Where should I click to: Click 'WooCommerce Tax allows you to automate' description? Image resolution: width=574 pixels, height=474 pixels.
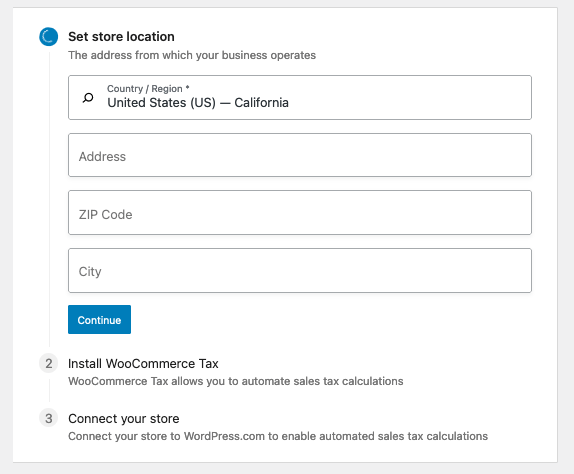(x=236, y=381)
